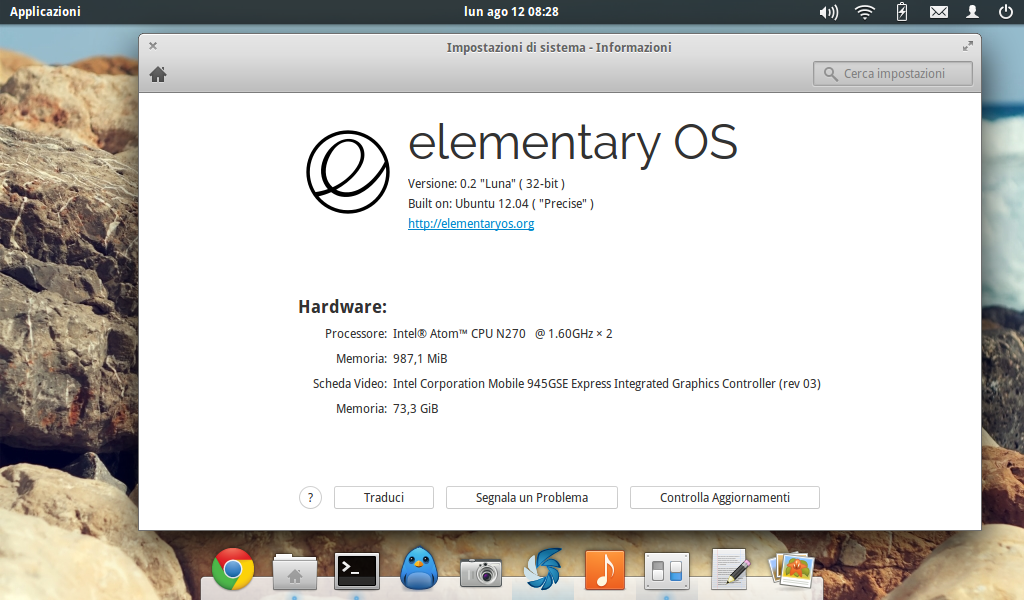
Task: Click the Processore: label
Action: coord(356,334)
